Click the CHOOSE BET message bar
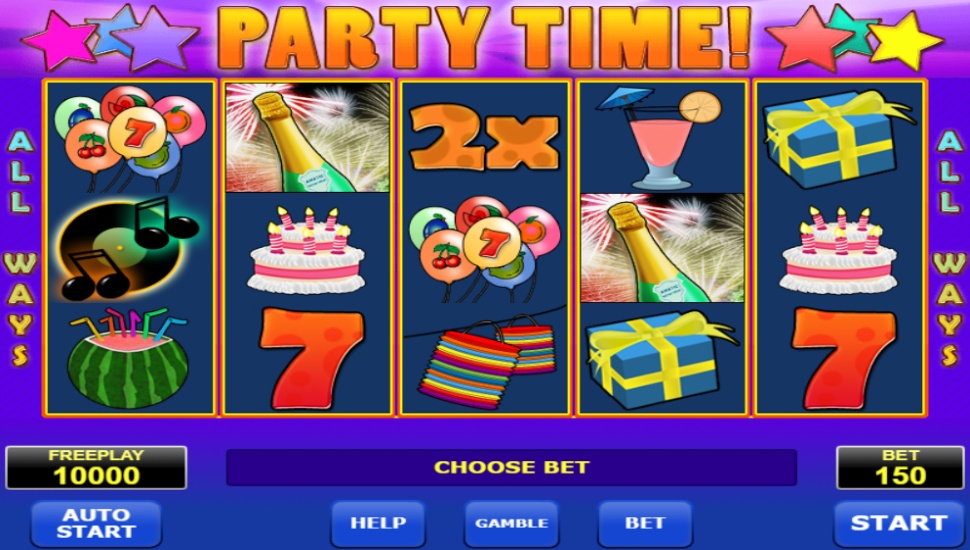Screen dimensions: 970x550 point(511,467)
